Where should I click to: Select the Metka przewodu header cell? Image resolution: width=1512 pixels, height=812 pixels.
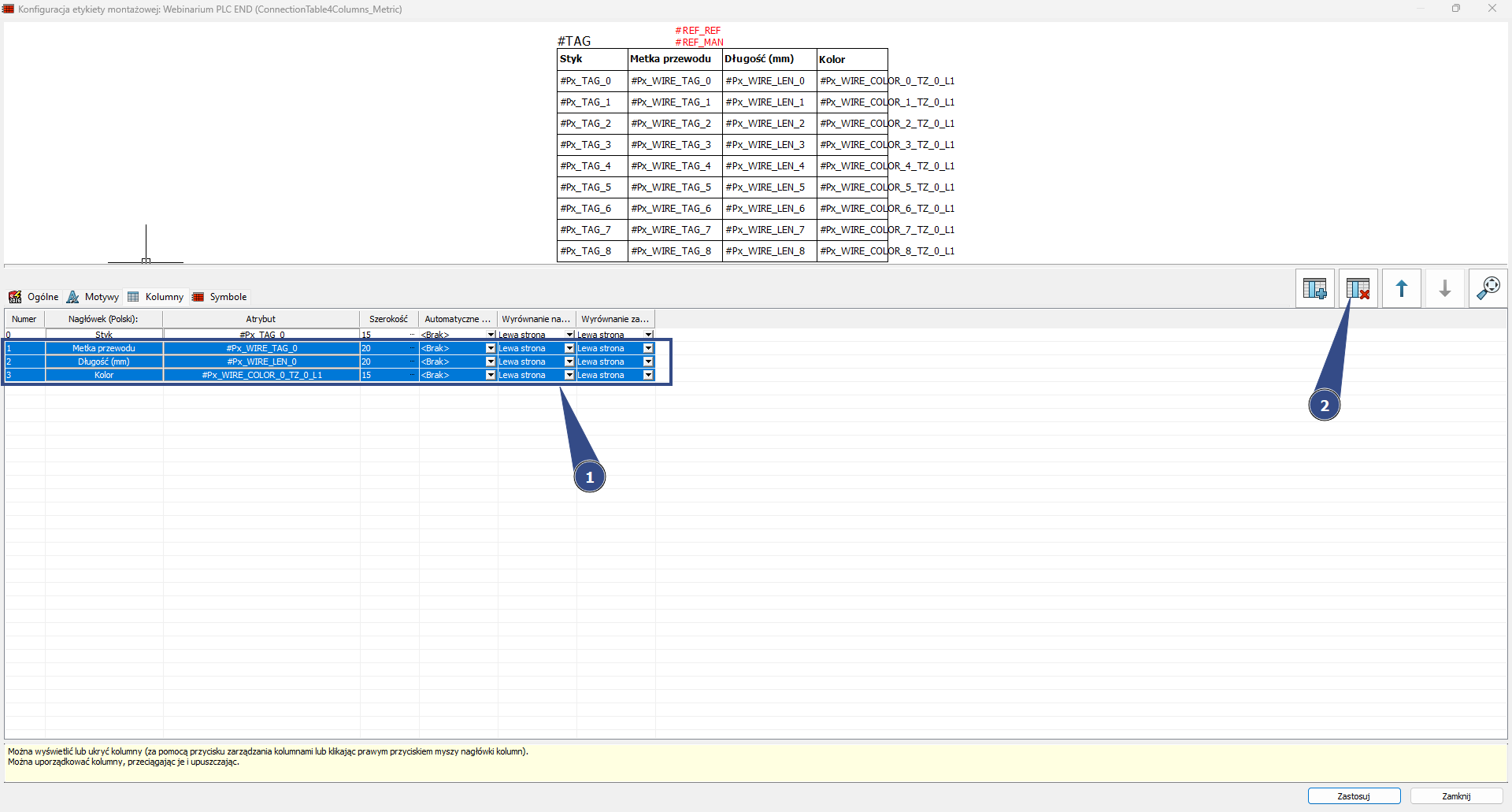(x=104, y=348)
